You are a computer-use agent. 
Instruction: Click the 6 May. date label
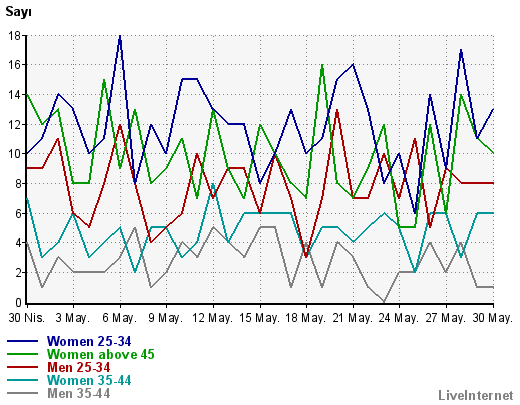click(119, 318)
